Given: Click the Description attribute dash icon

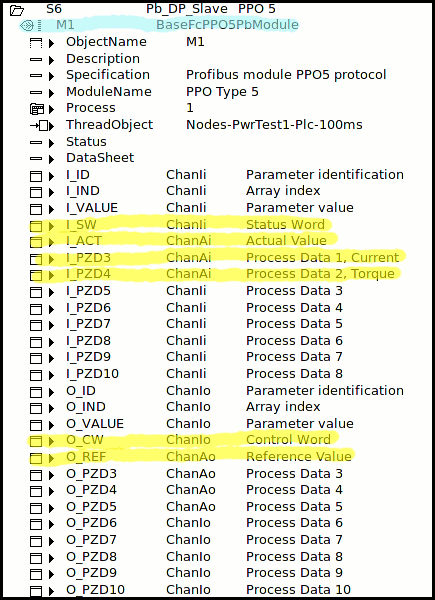Looking at the screenshot, I should coord(36,60).
